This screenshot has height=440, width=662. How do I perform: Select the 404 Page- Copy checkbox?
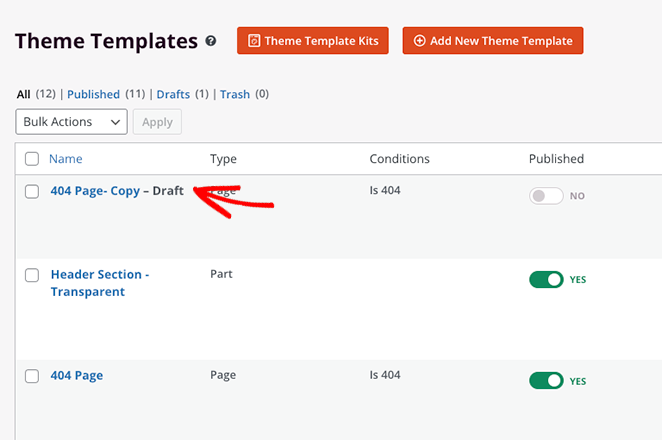pos(32,191)
